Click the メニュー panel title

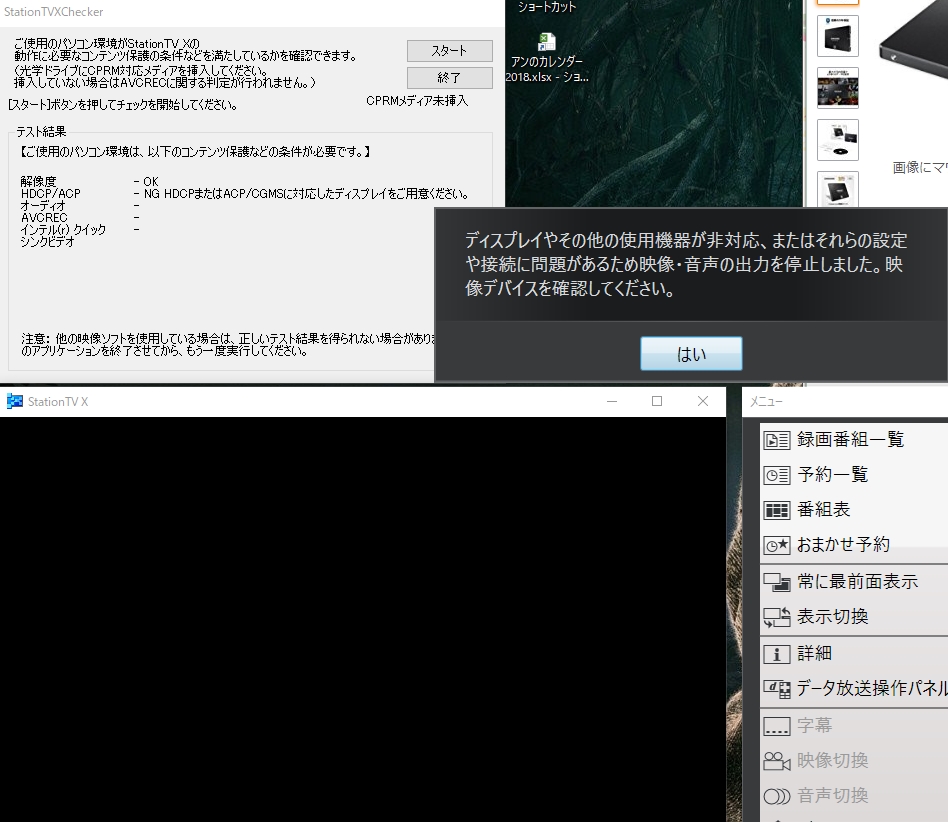click(766, 401)
